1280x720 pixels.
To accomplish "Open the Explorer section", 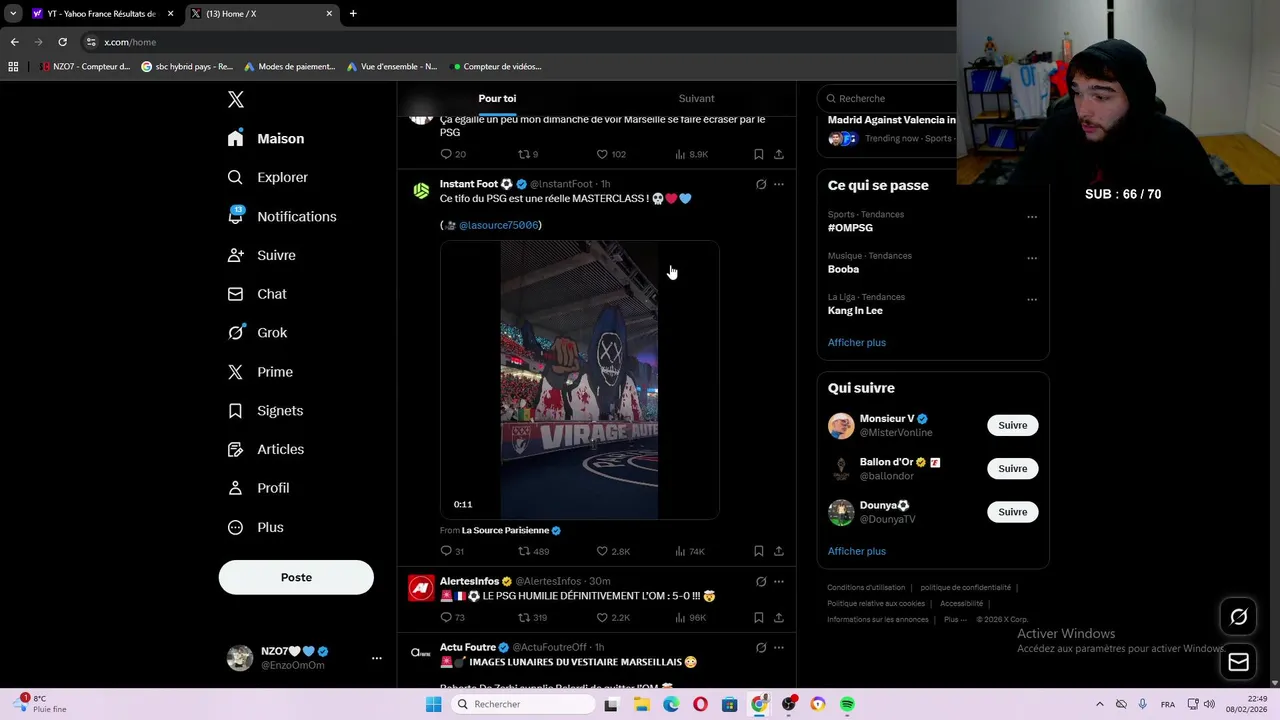I will [x=268, y=177].
